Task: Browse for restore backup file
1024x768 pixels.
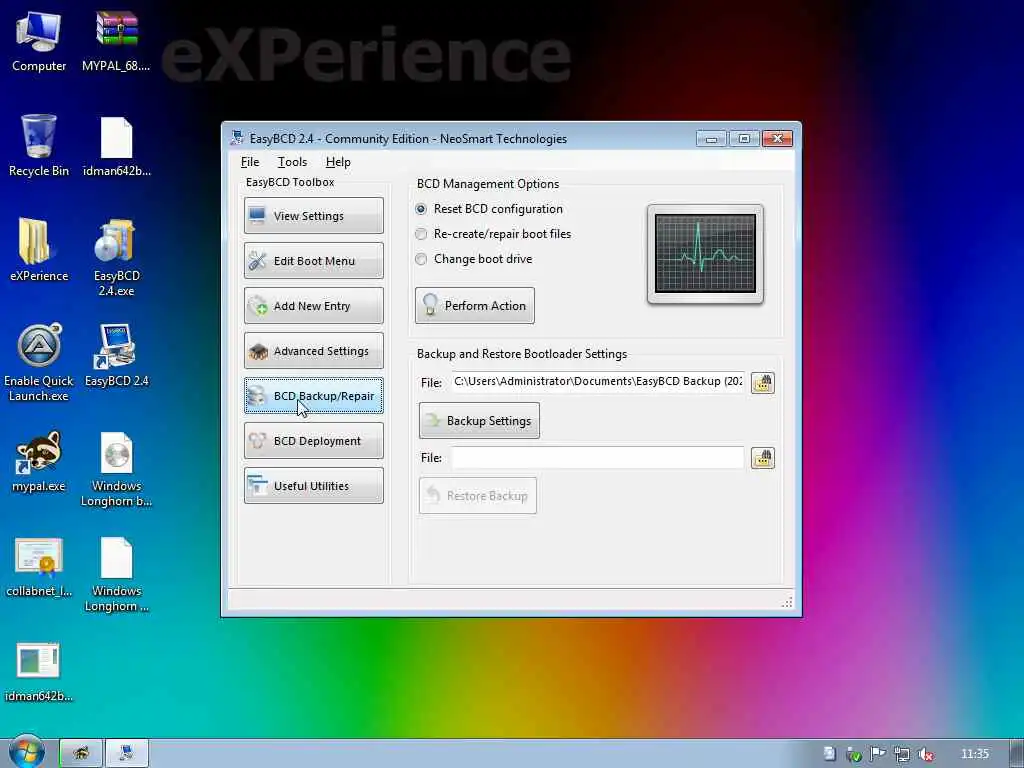Action: tap(762, 458)
